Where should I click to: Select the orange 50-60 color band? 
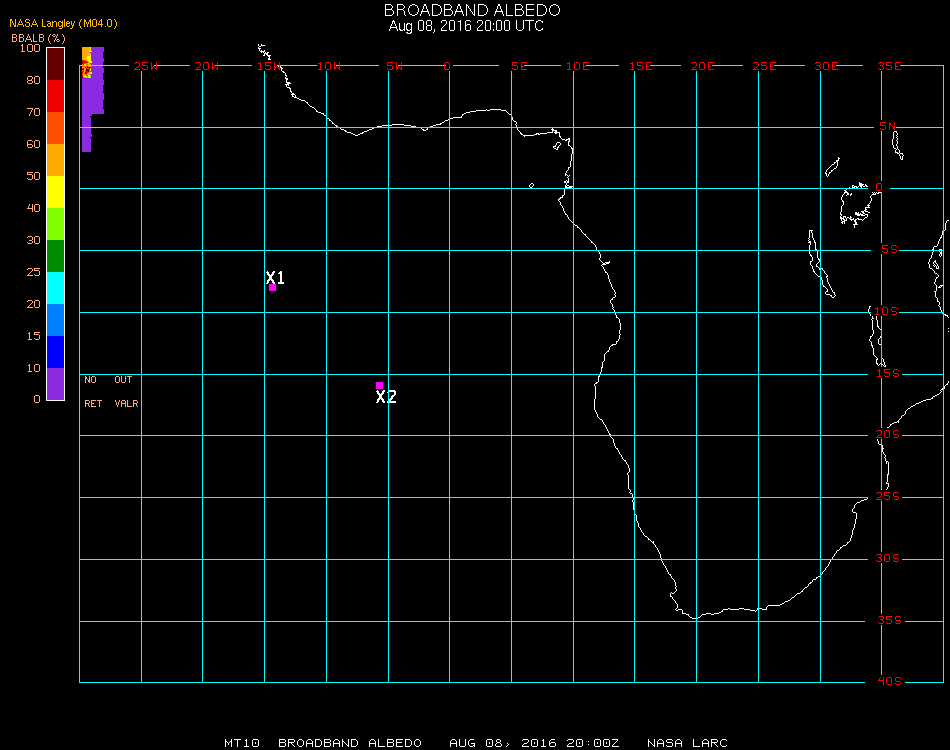56,160
